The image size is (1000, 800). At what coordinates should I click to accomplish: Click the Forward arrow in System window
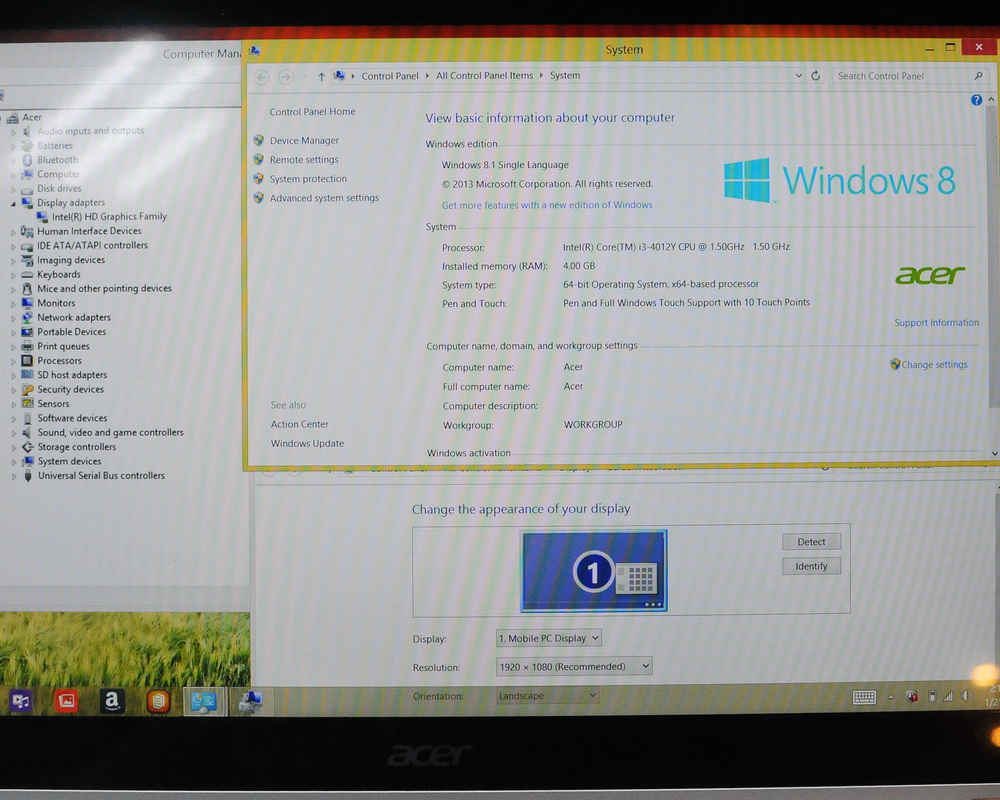tap(286, 77)
